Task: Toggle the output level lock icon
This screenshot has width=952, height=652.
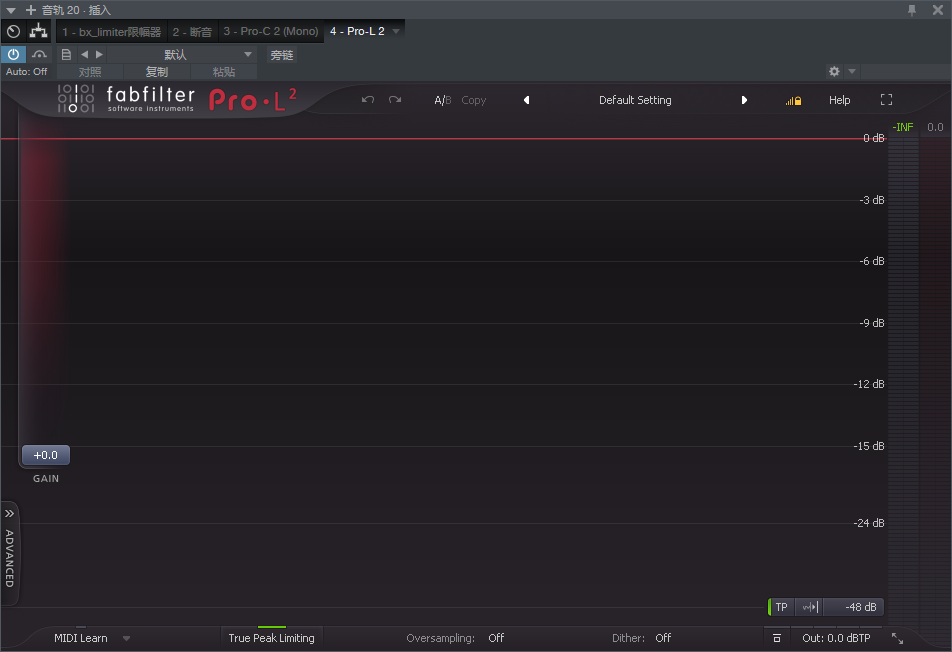Action: tap(794, 101)
